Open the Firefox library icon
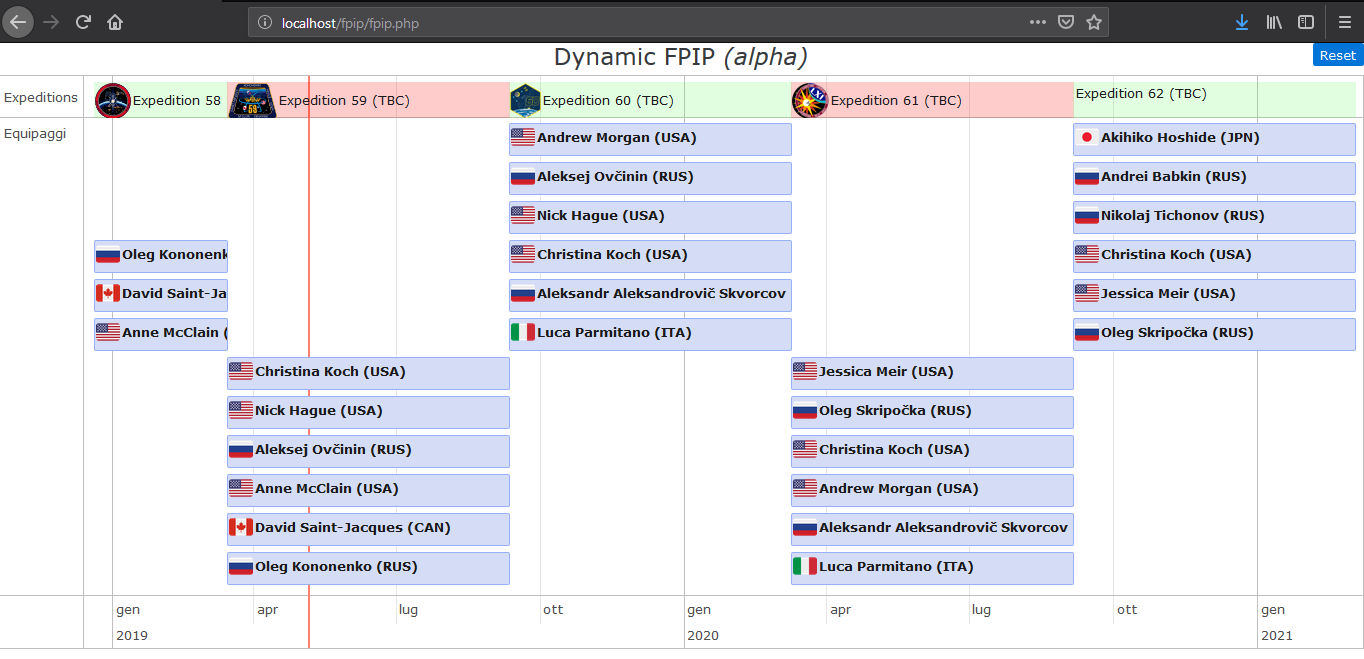Image resolution: width=1364 pixels, height=659 pixels. 1274,22
